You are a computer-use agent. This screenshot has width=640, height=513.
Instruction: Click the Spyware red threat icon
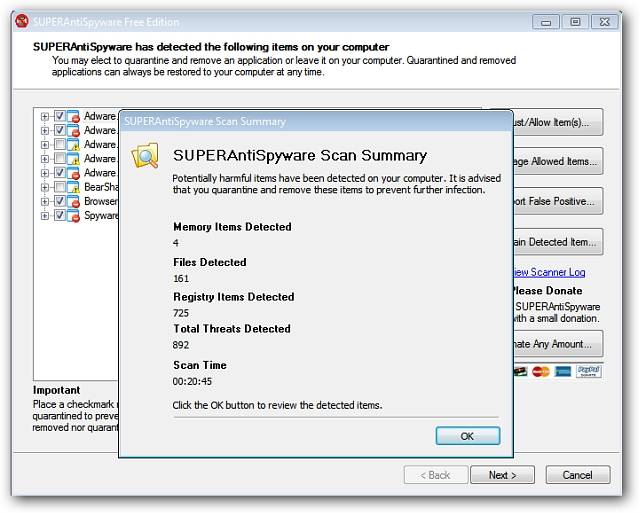click(x=73, y=215)
